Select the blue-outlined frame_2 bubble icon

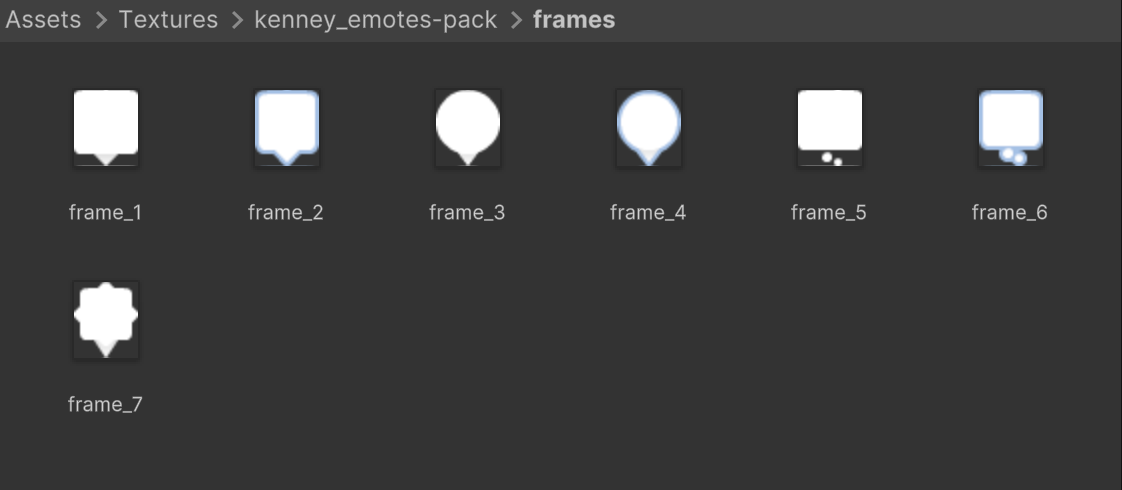(x=287, y=127)
